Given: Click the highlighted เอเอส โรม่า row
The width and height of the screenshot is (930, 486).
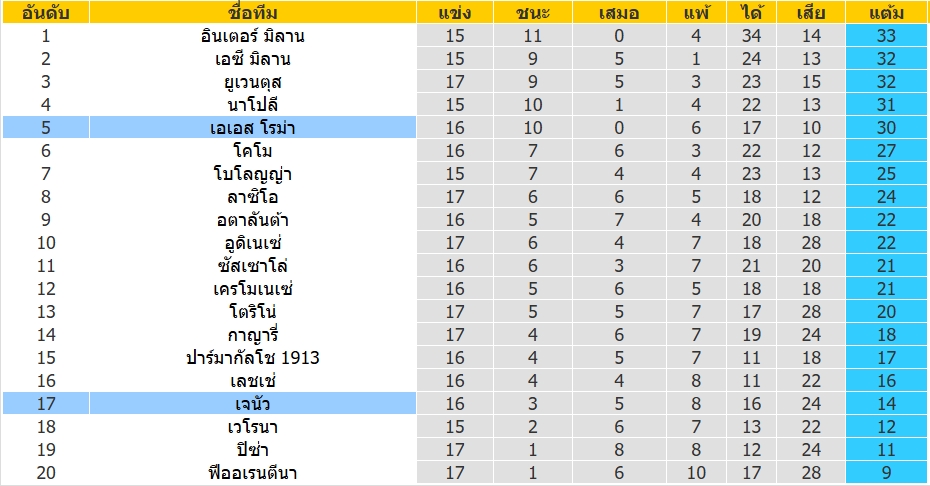Looking at the screenshot, I should pyautogui.click(x=251, y=128).
